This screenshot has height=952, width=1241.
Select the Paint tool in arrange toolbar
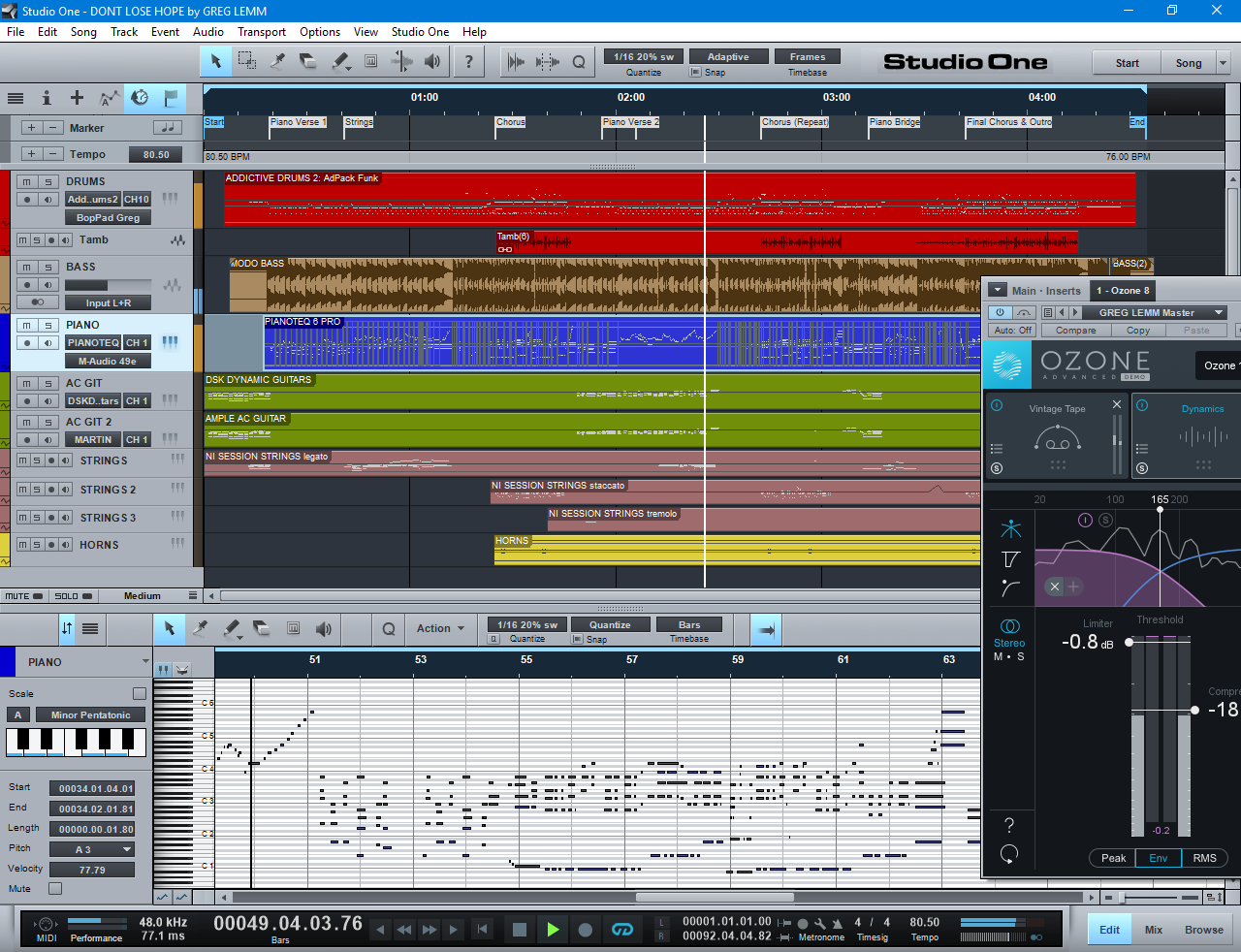tap(339, 61)
